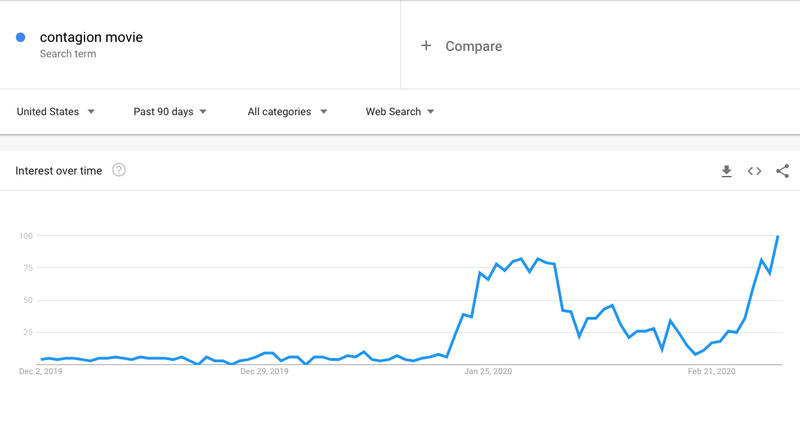800x423 pixels.
Task: Select the Dec 2, 2019 axis label
Action: [x=41, y=371]
